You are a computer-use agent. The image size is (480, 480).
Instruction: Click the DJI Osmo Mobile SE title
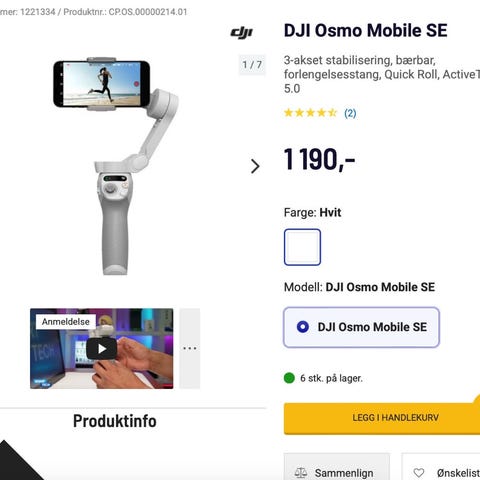365,31
